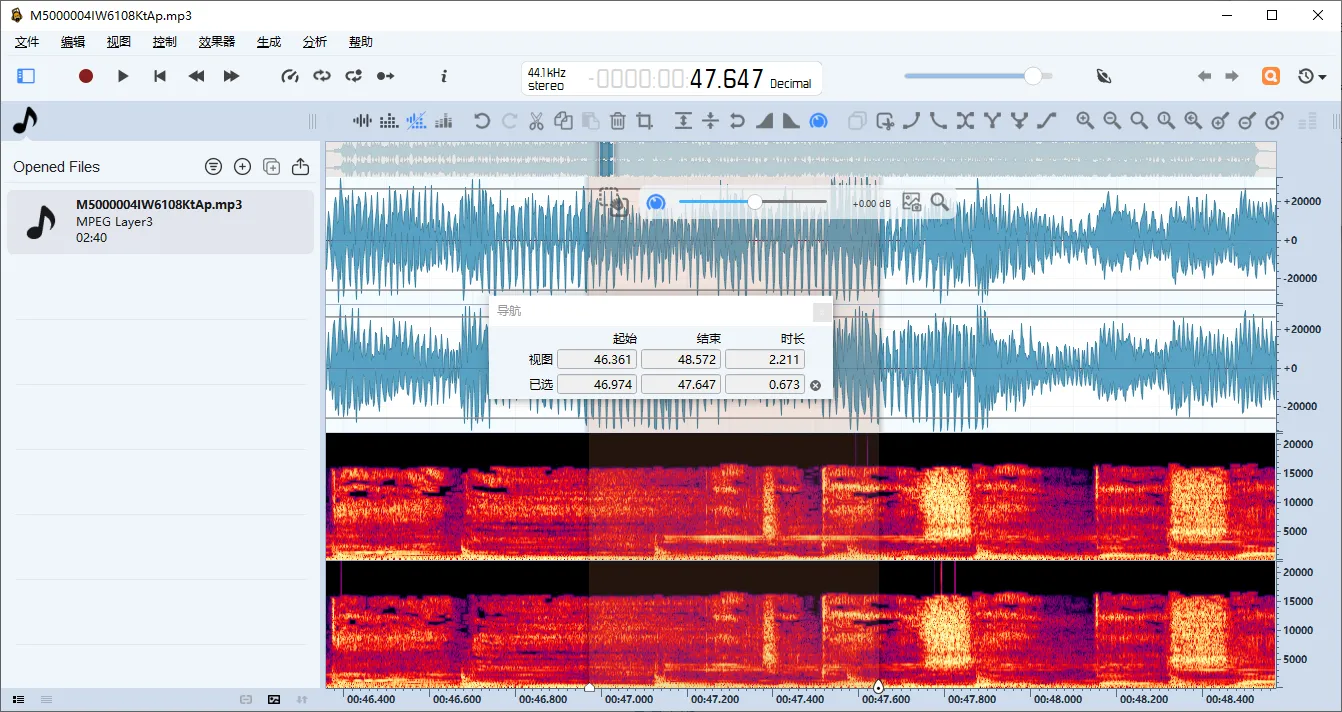Screen dimensions: 1342x712
Task: Select M5000004IW6108KtAp.mp3 in Opened Files
Action: point(160,221)
